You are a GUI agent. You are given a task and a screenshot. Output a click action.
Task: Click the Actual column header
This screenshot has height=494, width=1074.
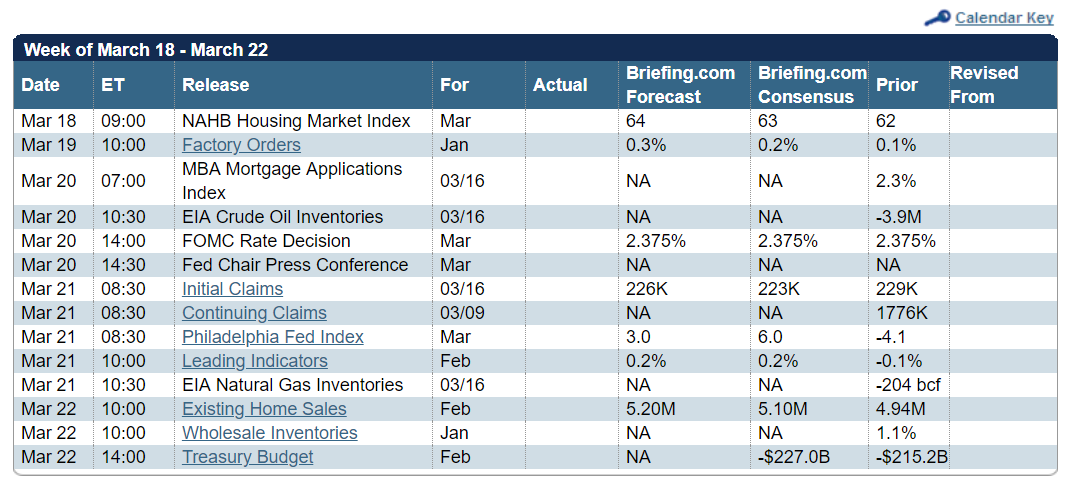[560, 85]
